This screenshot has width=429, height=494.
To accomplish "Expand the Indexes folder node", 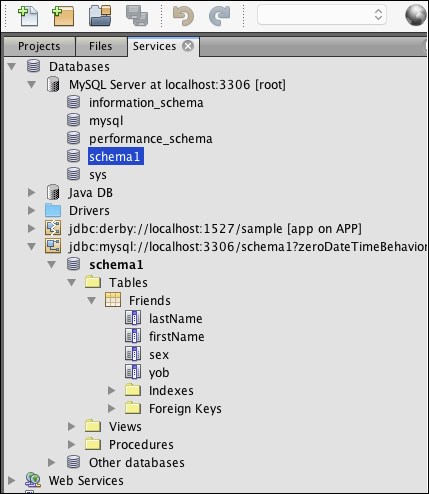I will 112,390.
